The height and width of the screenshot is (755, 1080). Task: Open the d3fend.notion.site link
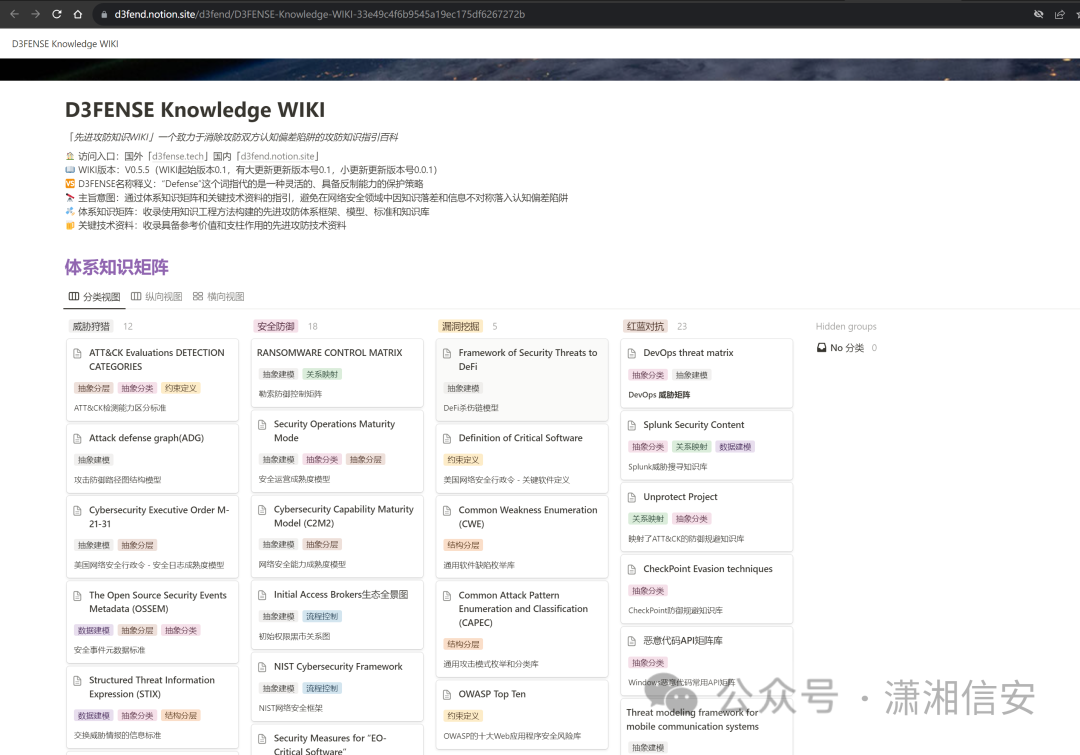pyautogui.click(x=278, y=156)
